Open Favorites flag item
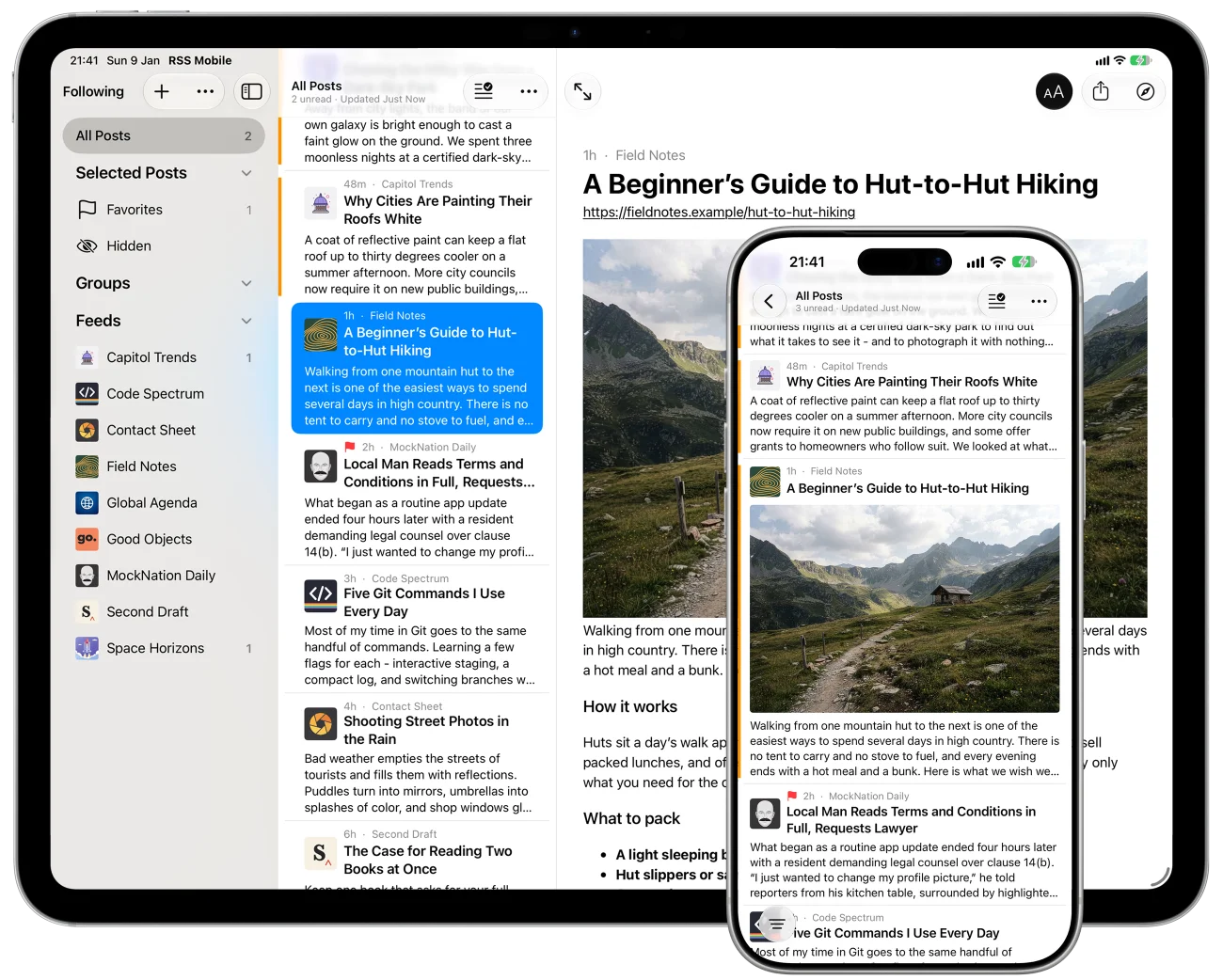 click(x=165, y=210)
